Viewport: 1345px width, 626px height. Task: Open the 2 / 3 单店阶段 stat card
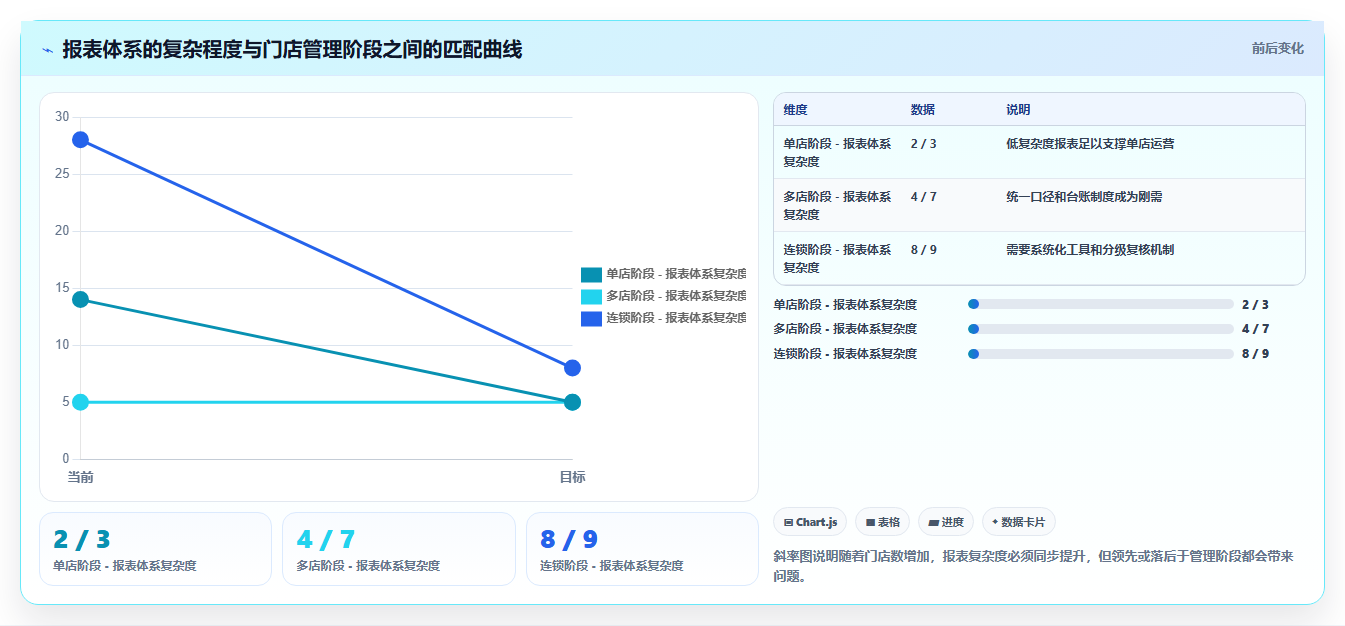tap(155, 549)
